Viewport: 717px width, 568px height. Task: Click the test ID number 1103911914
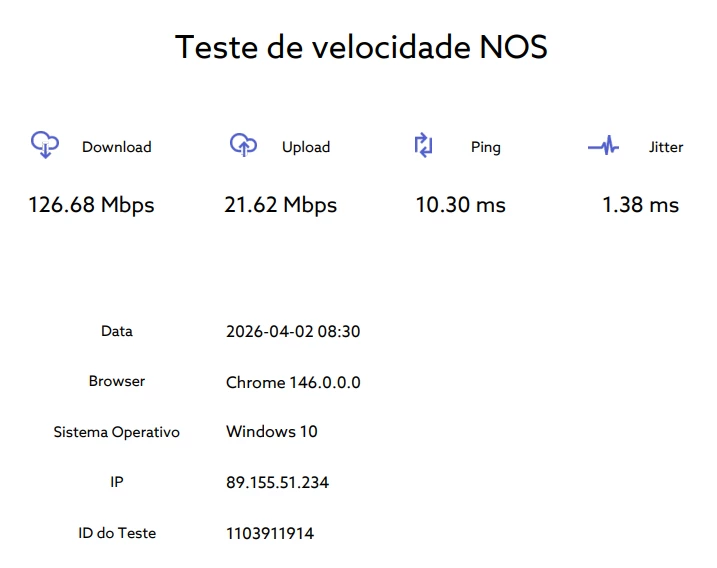[x=270, y=533]
